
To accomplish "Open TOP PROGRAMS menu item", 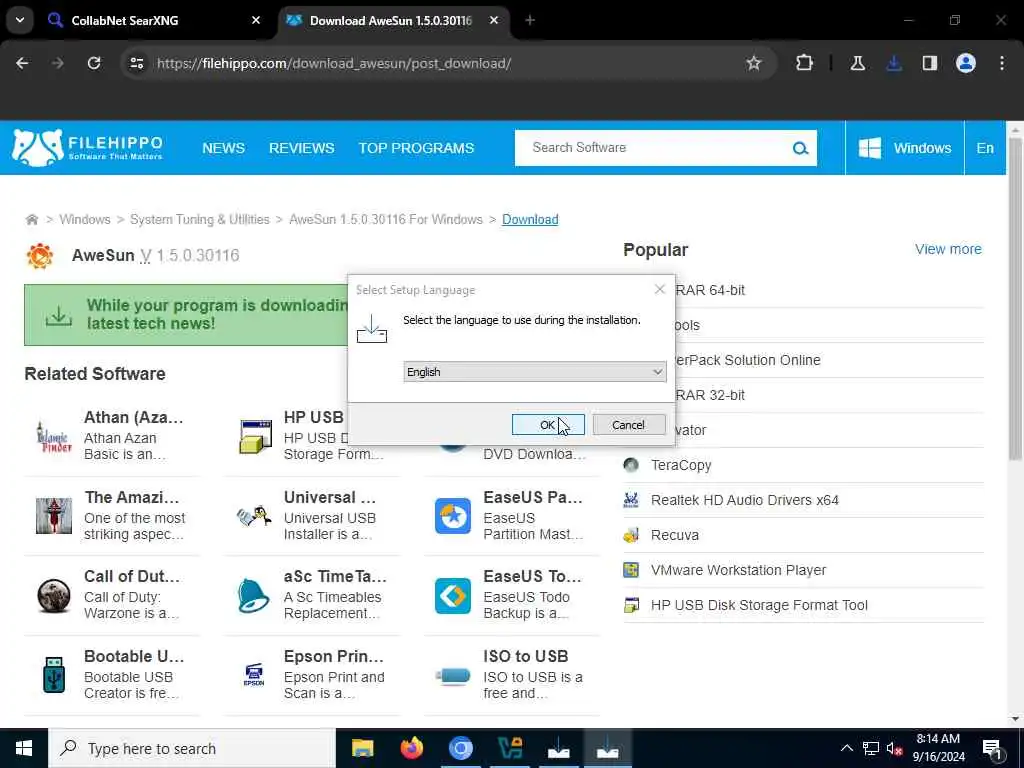I will tap(416, 148).
